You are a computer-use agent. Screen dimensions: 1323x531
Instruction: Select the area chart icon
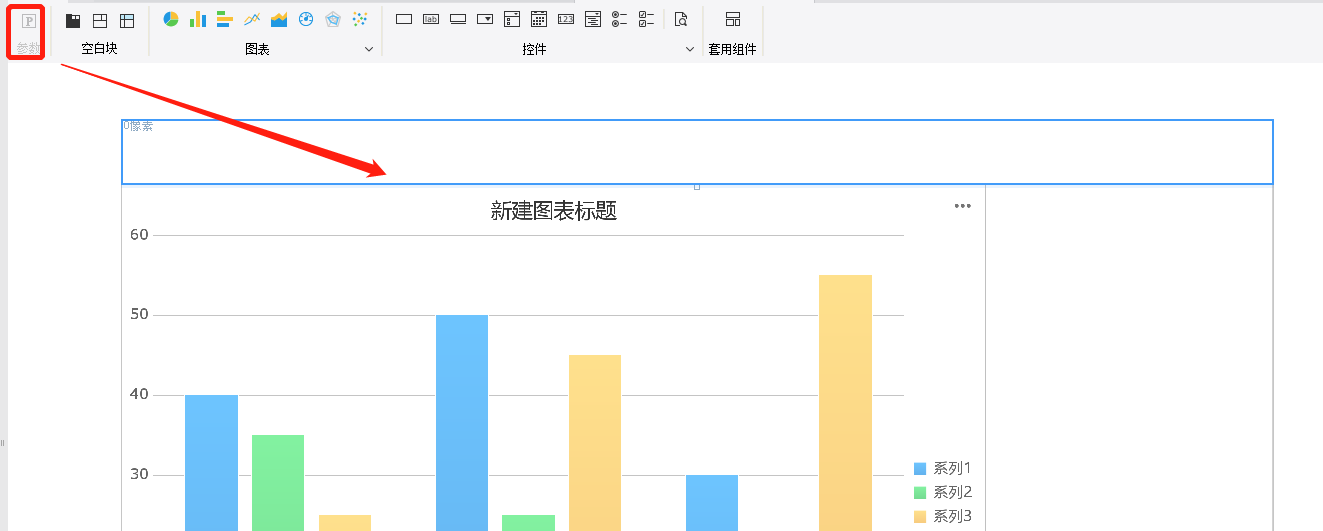tap(279, 19)
